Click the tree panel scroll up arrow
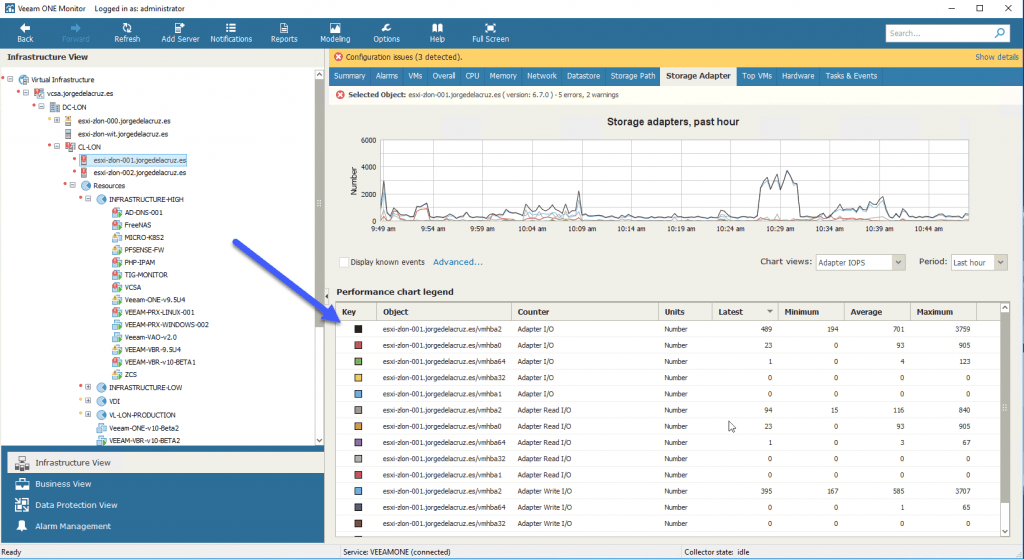1024x559 pixels. (319, 75)
